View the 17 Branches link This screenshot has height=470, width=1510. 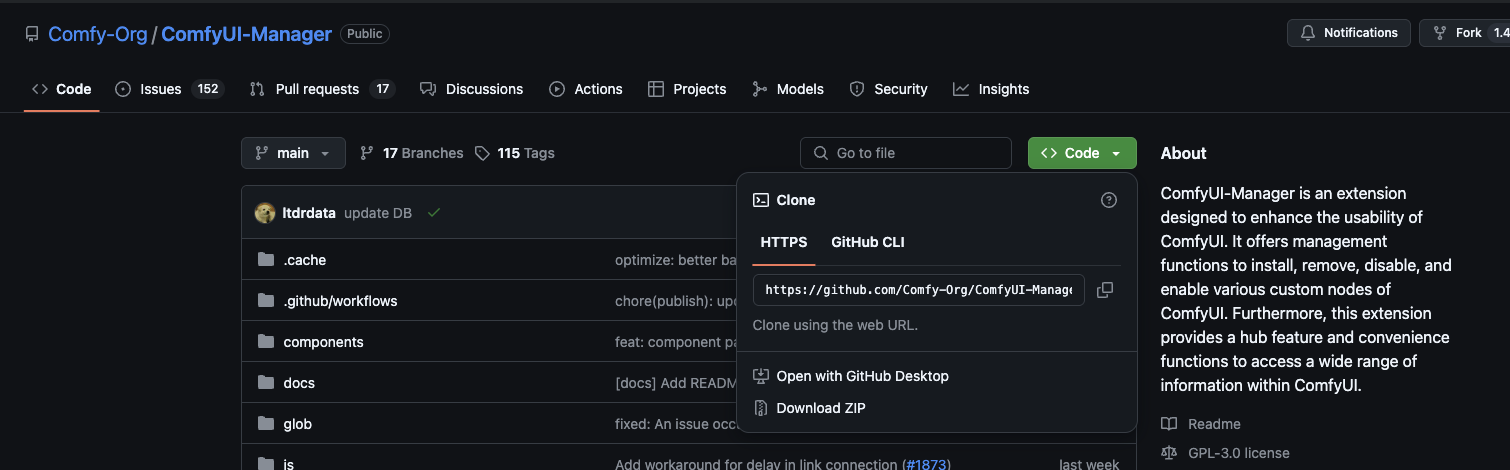coord(411,153)
